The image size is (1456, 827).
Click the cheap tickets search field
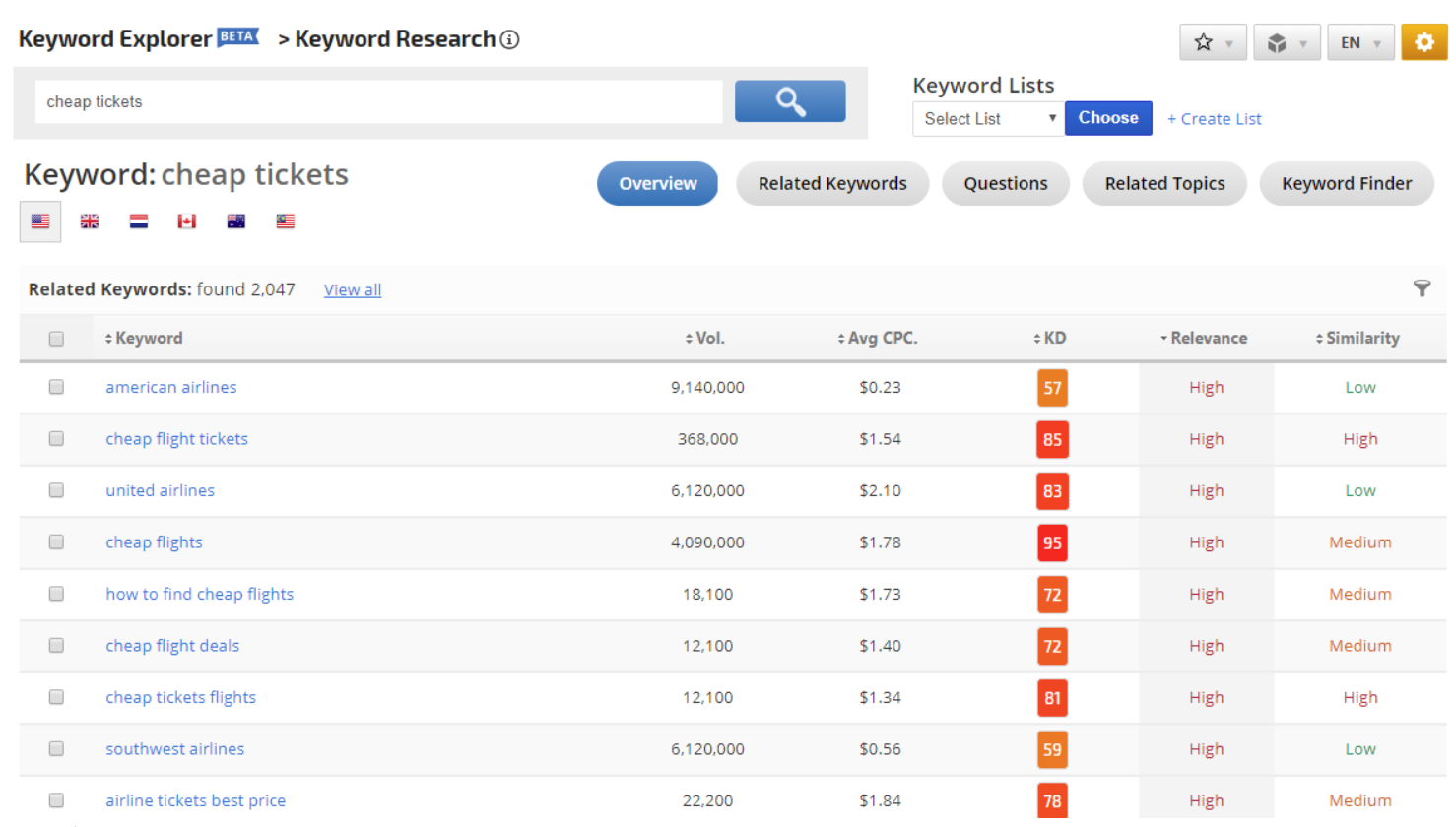[x=378, y=102]
